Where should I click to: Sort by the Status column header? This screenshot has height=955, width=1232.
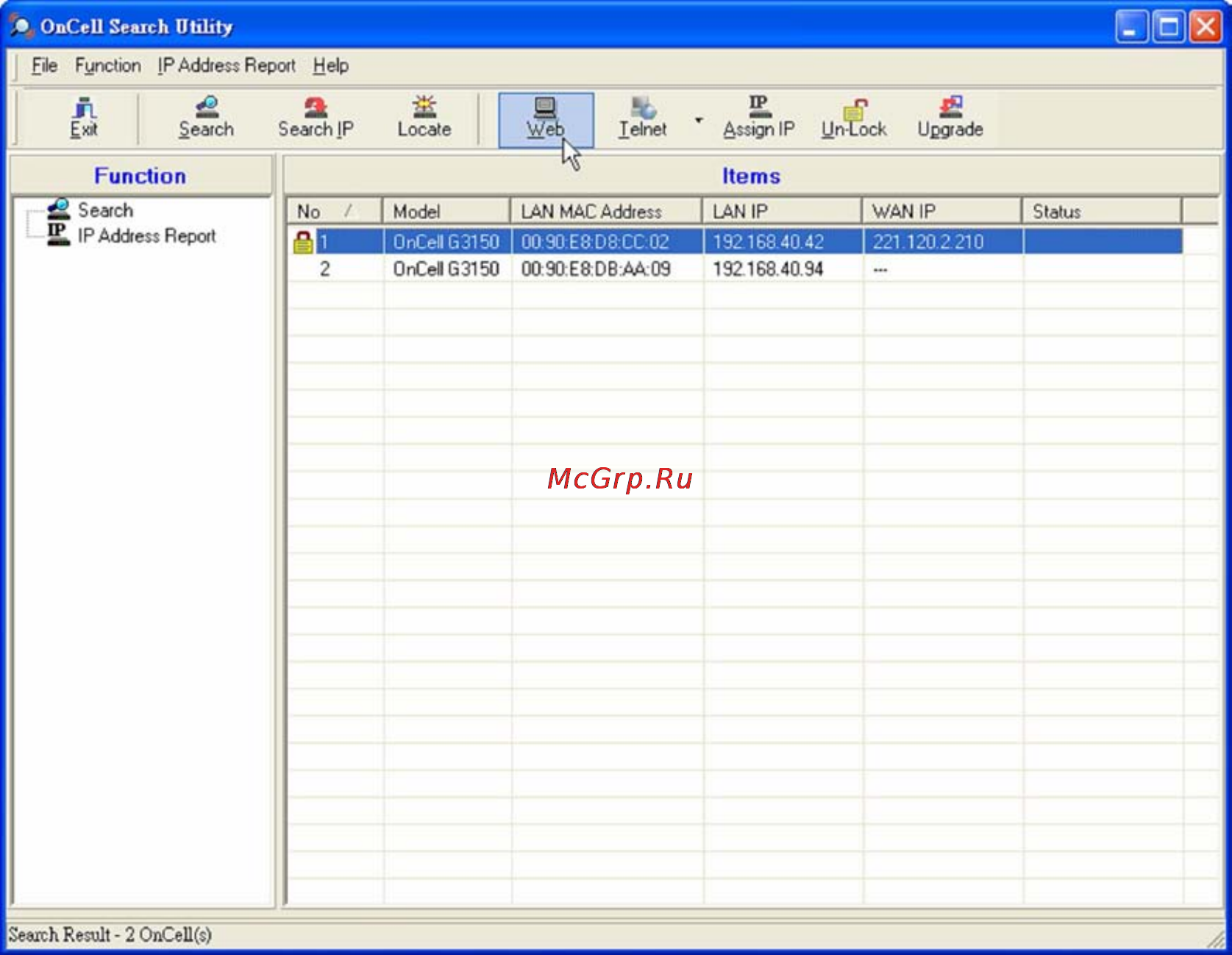click(1103, 211)
